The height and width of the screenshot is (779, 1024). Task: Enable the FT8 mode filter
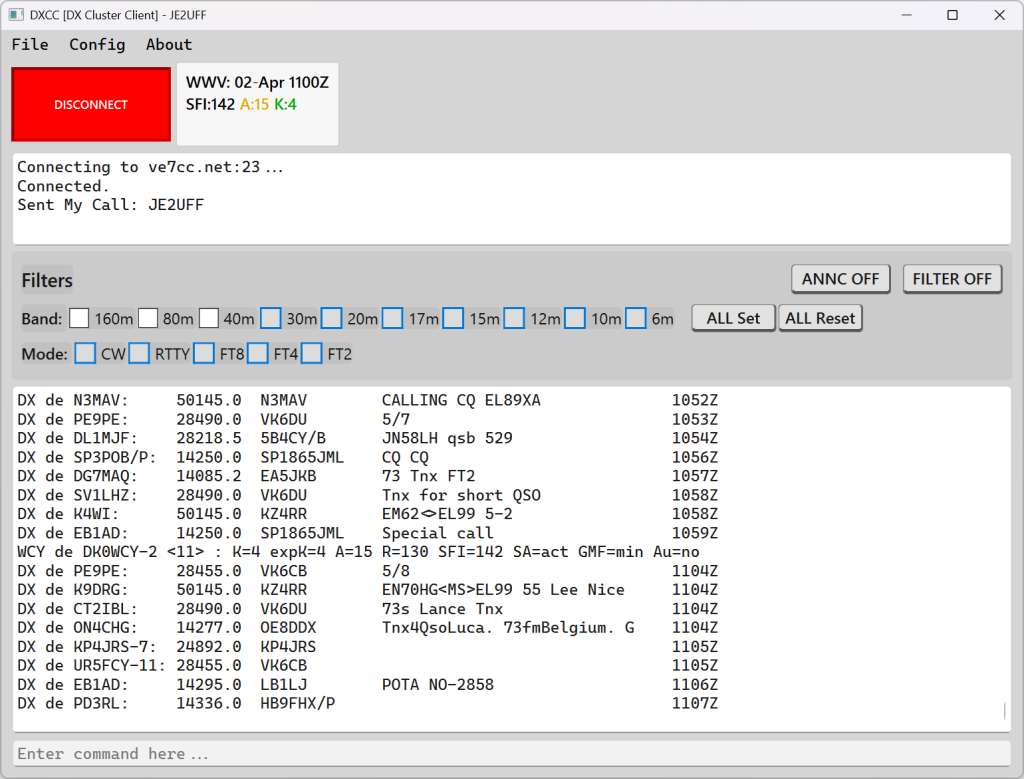204,353
